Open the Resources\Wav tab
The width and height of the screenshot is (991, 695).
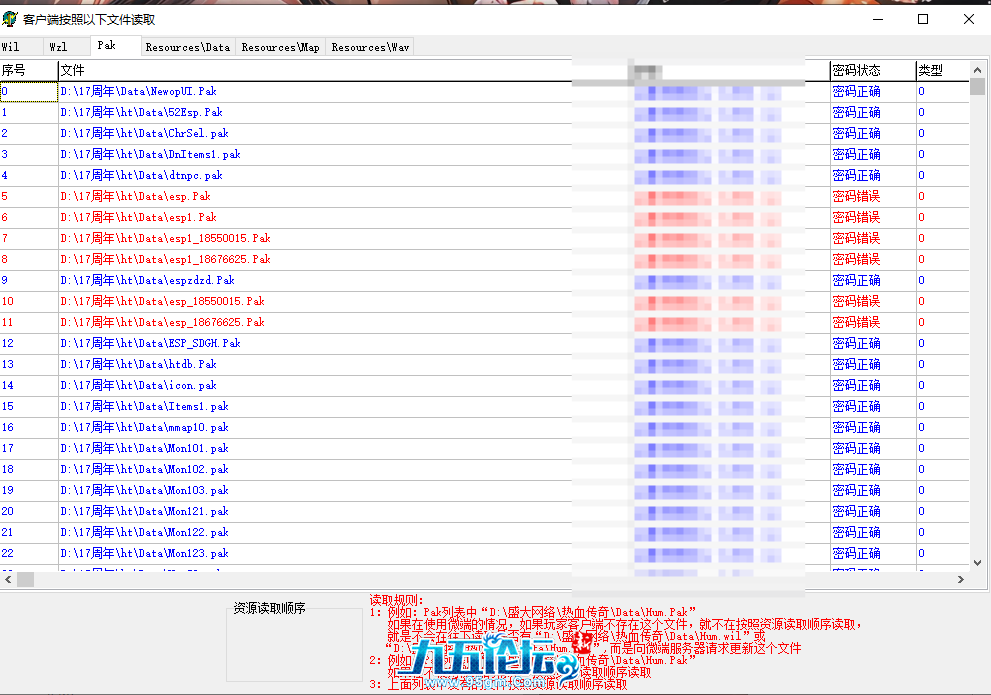[370, 47]
